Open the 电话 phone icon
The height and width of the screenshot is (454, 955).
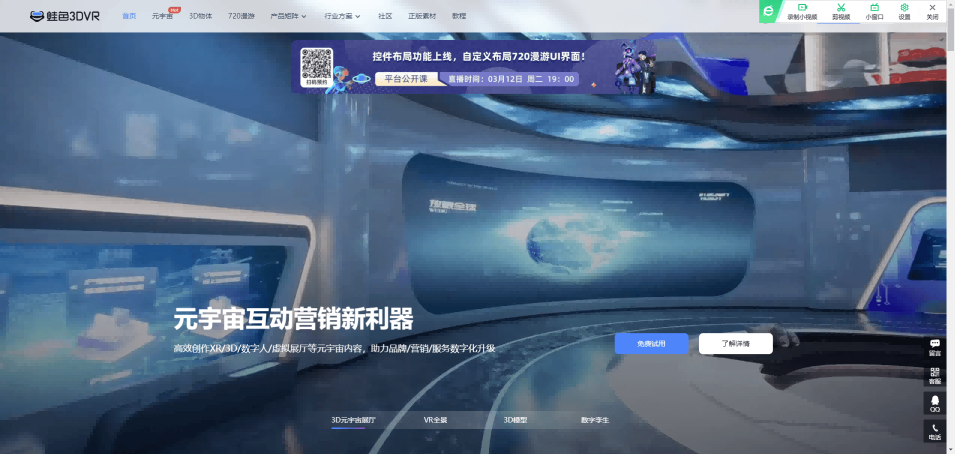point(934,431)
